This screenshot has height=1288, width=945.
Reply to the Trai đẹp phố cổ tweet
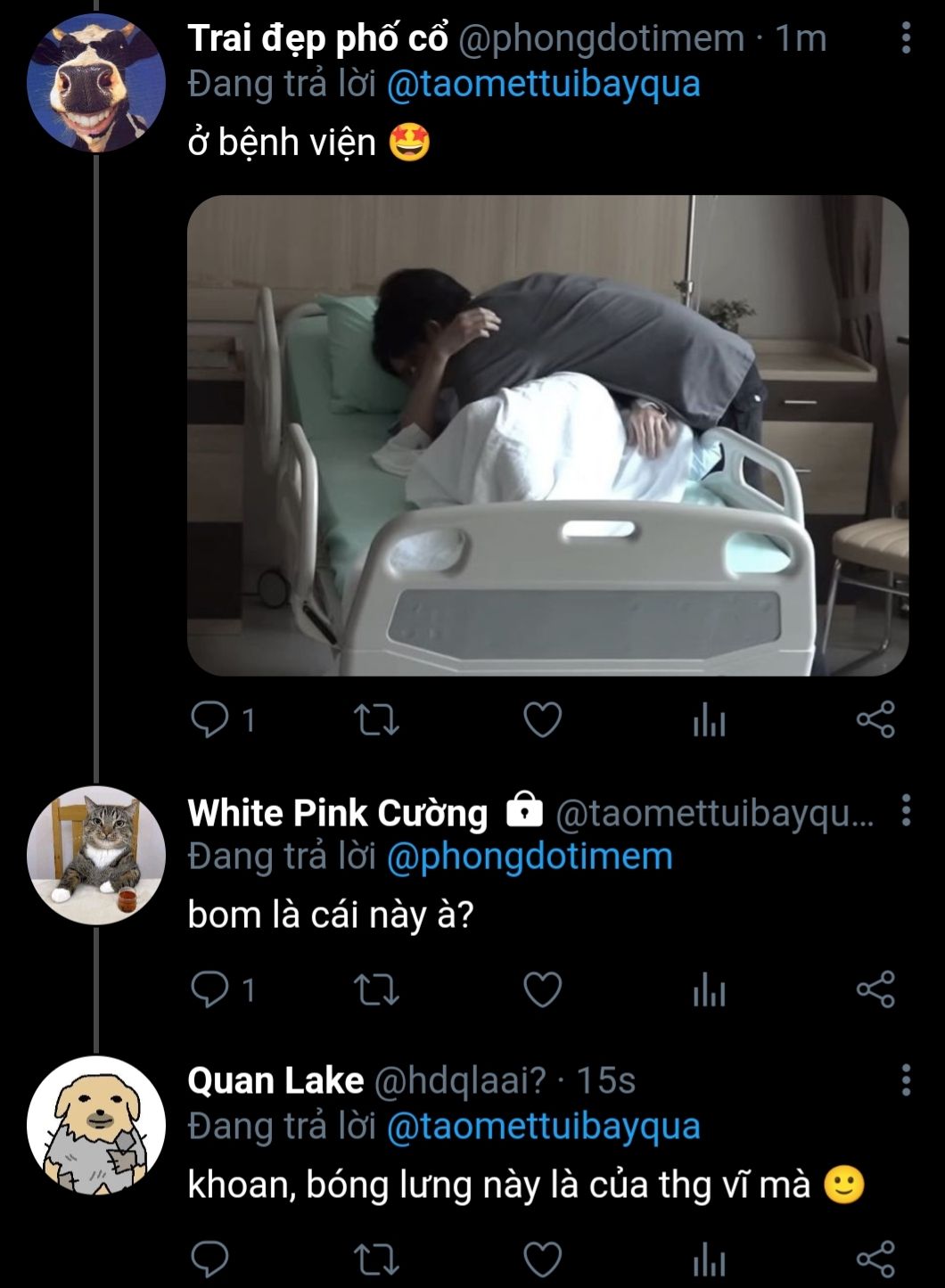(x=210, y=719)
